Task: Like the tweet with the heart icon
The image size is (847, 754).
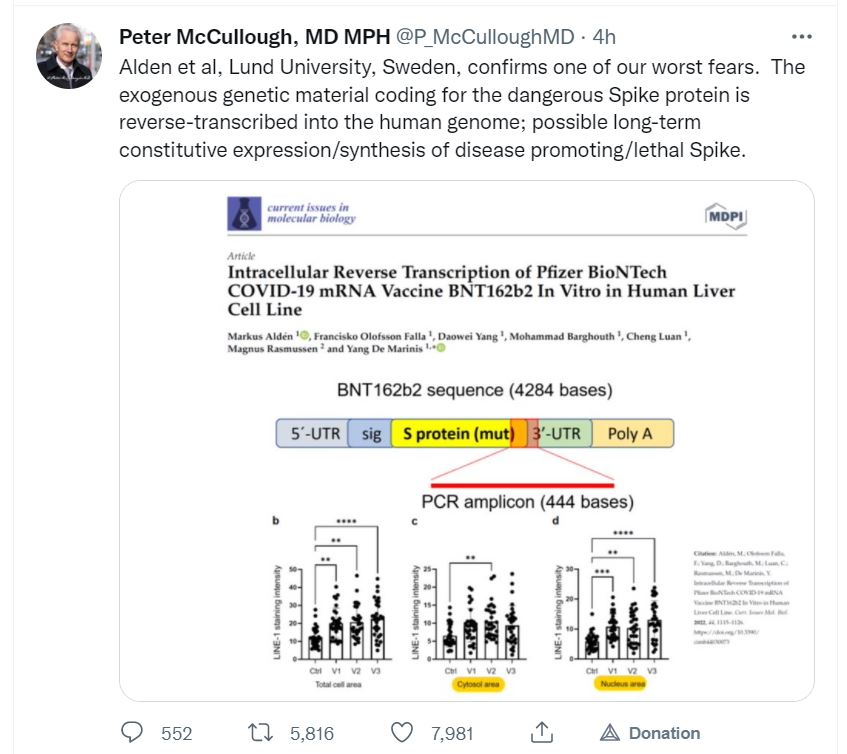Action: (402, 733)
